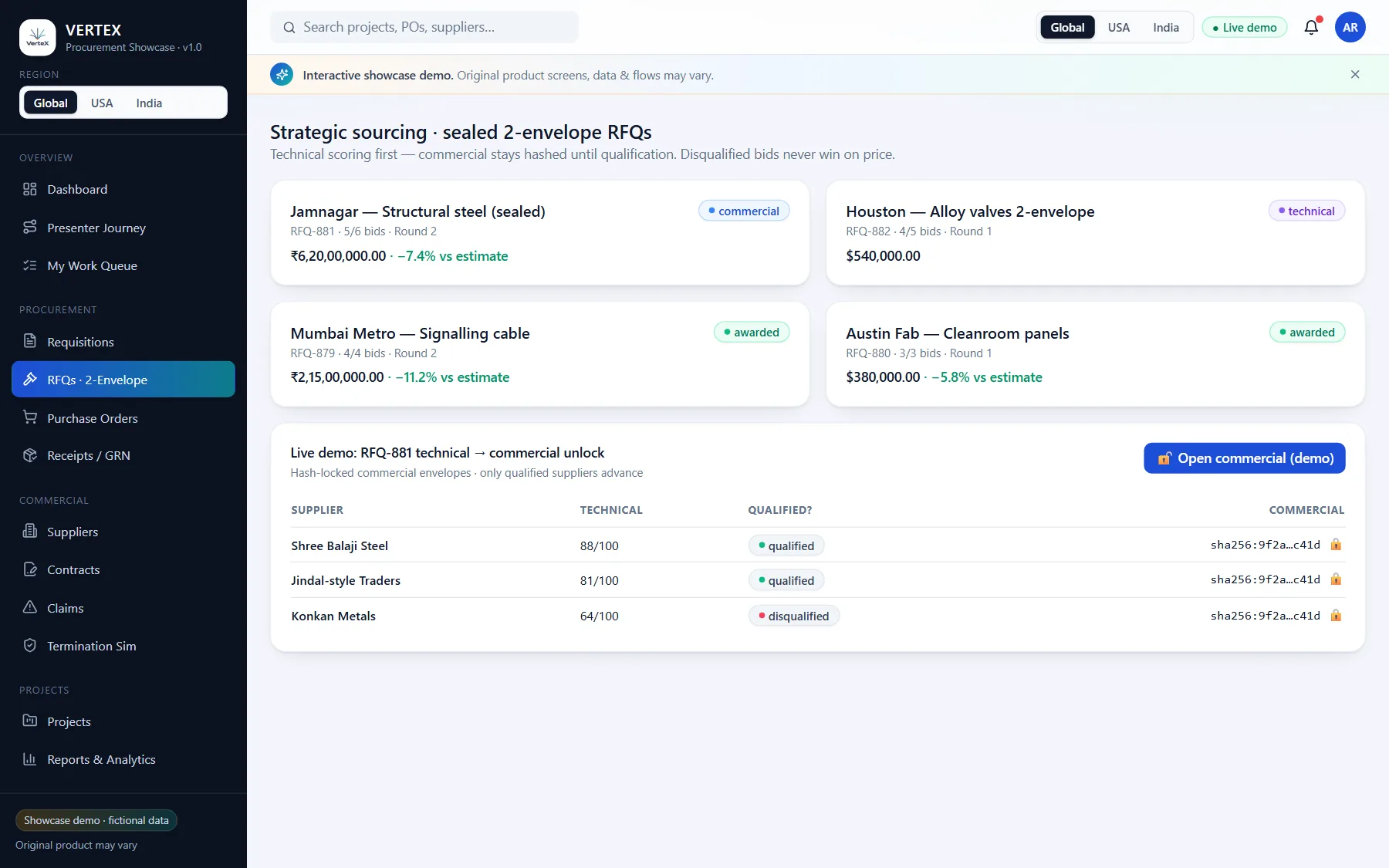The height and width of the screenshot is (868, 1389).
Task: Select India in sidebar region switch
Action: click(149, 103)
